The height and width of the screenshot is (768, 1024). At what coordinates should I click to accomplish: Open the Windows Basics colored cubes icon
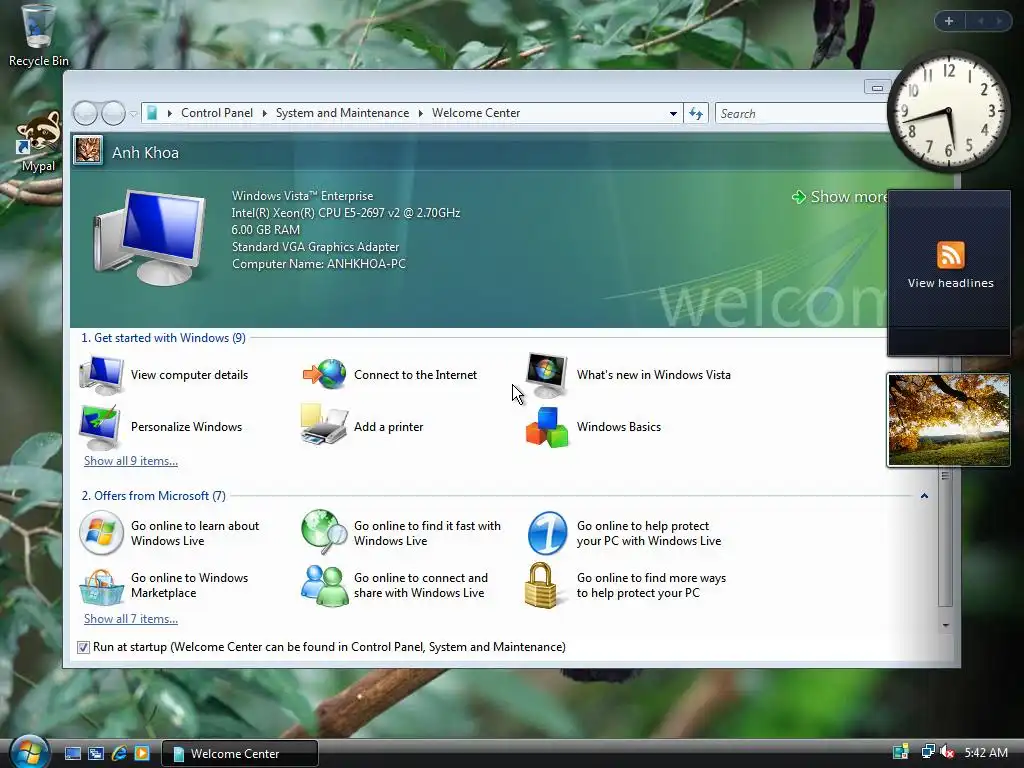(547, 428)
